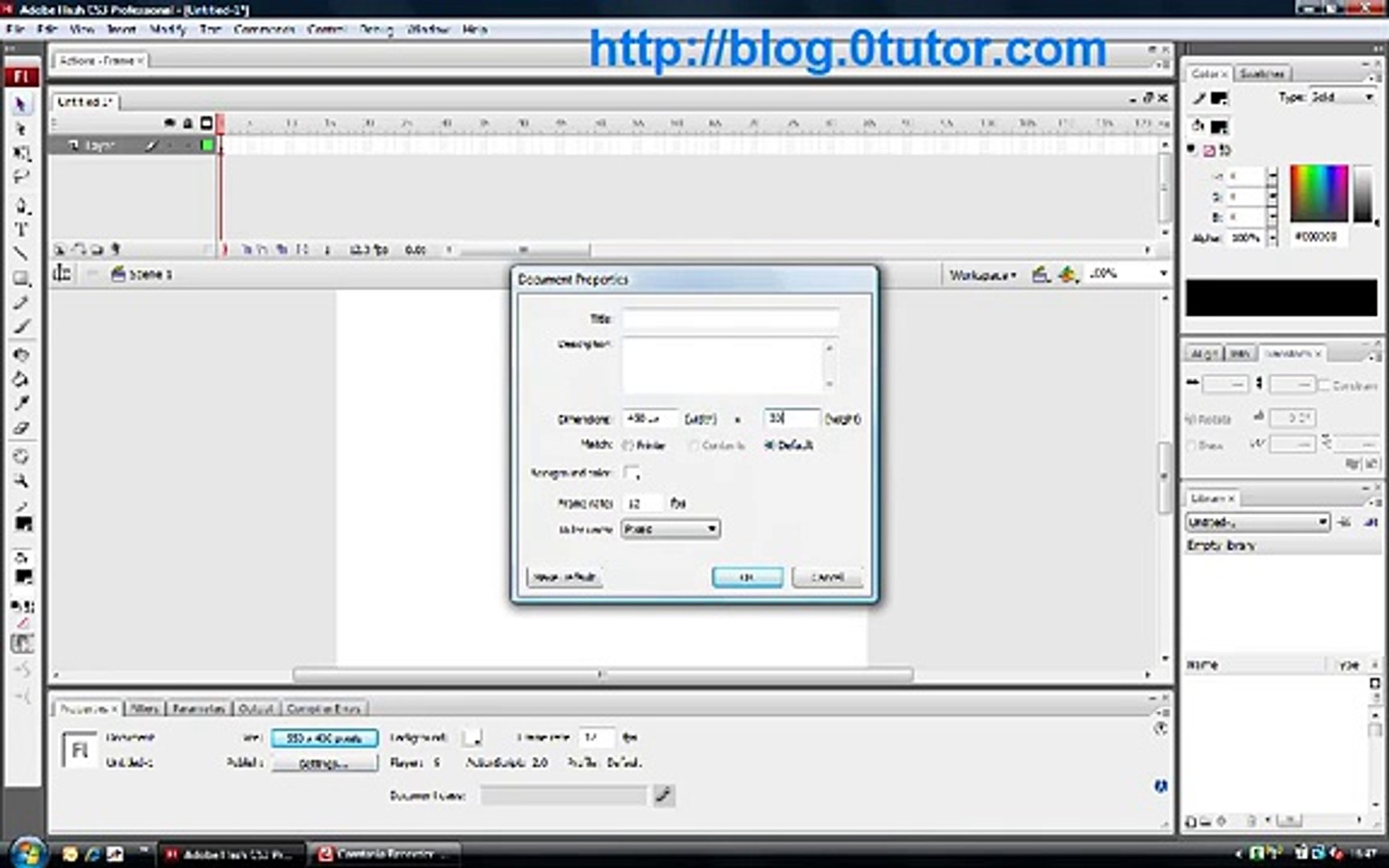This screenshot has width=1389, height=868.
Task: Open the File menu
Action: [16, 29]
